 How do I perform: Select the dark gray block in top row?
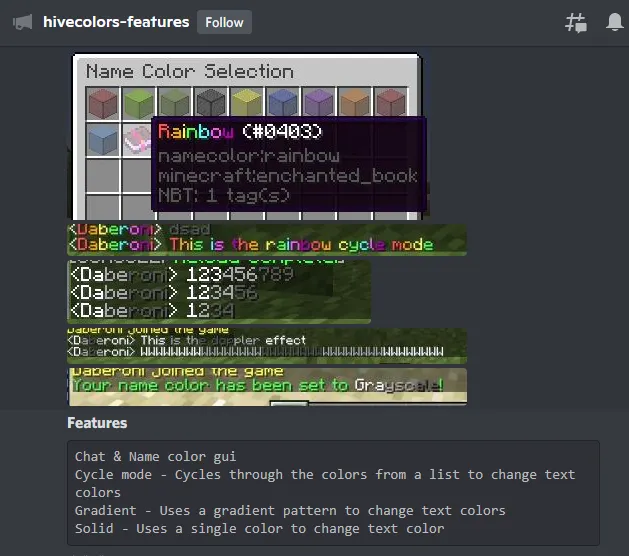pos(210,103)
